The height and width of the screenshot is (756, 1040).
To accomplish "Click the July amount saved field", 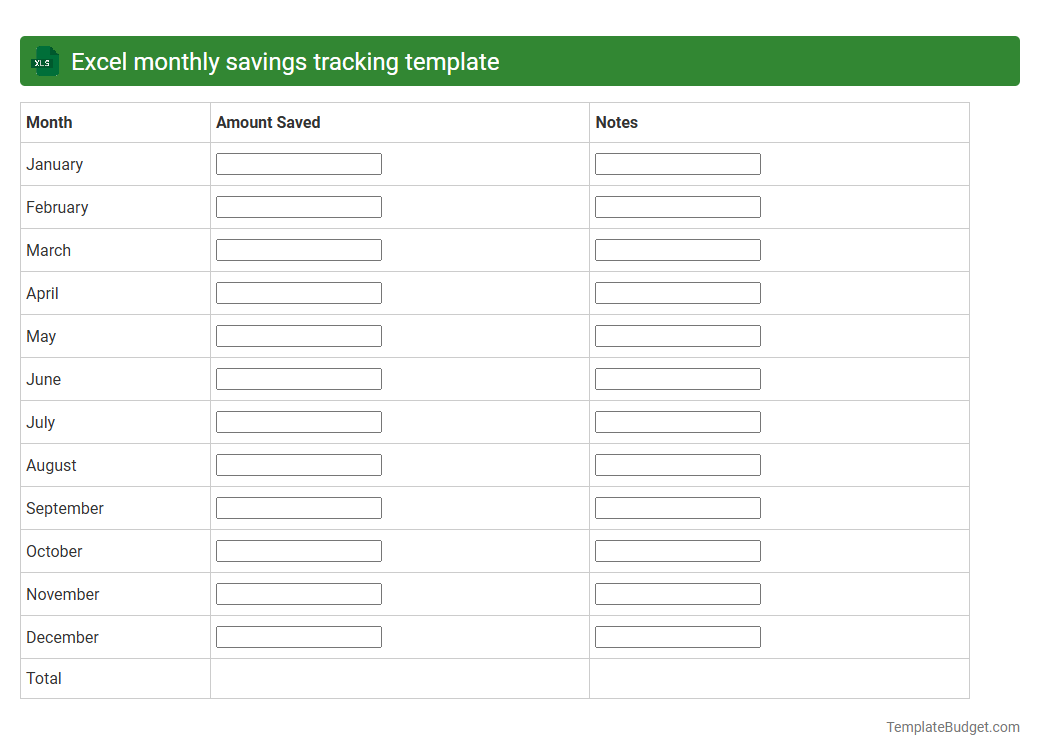I will [x=298, y=421].
